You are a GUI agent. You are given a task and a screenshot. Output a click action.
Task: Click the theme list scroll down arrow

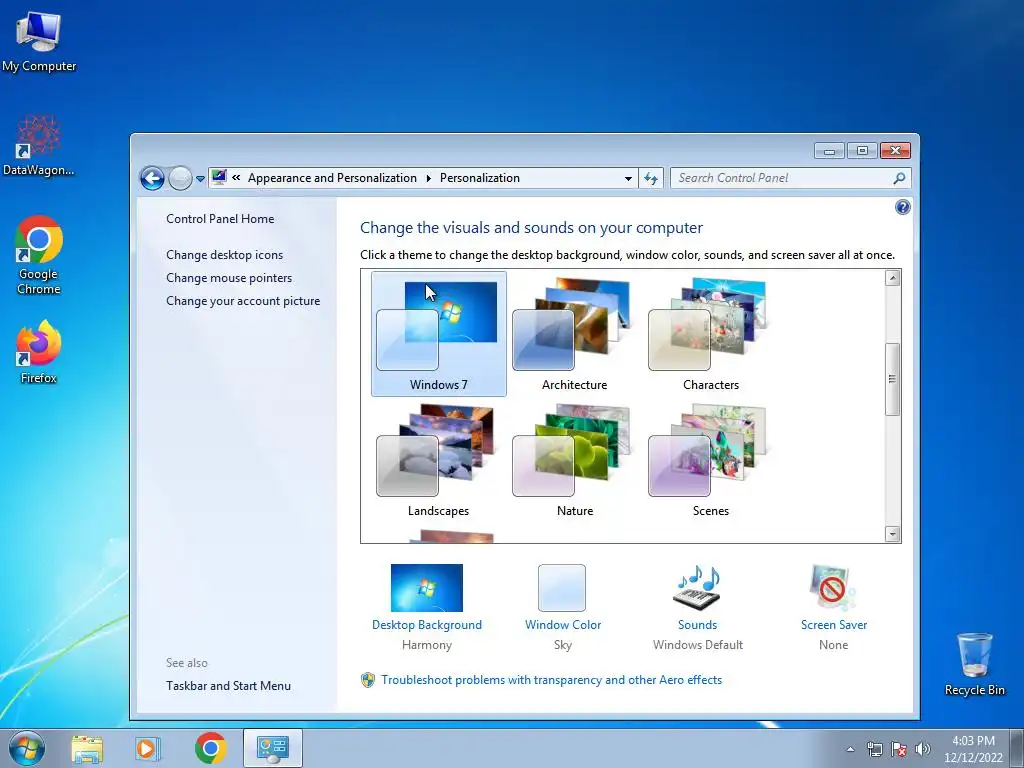[x=892, y=534]
